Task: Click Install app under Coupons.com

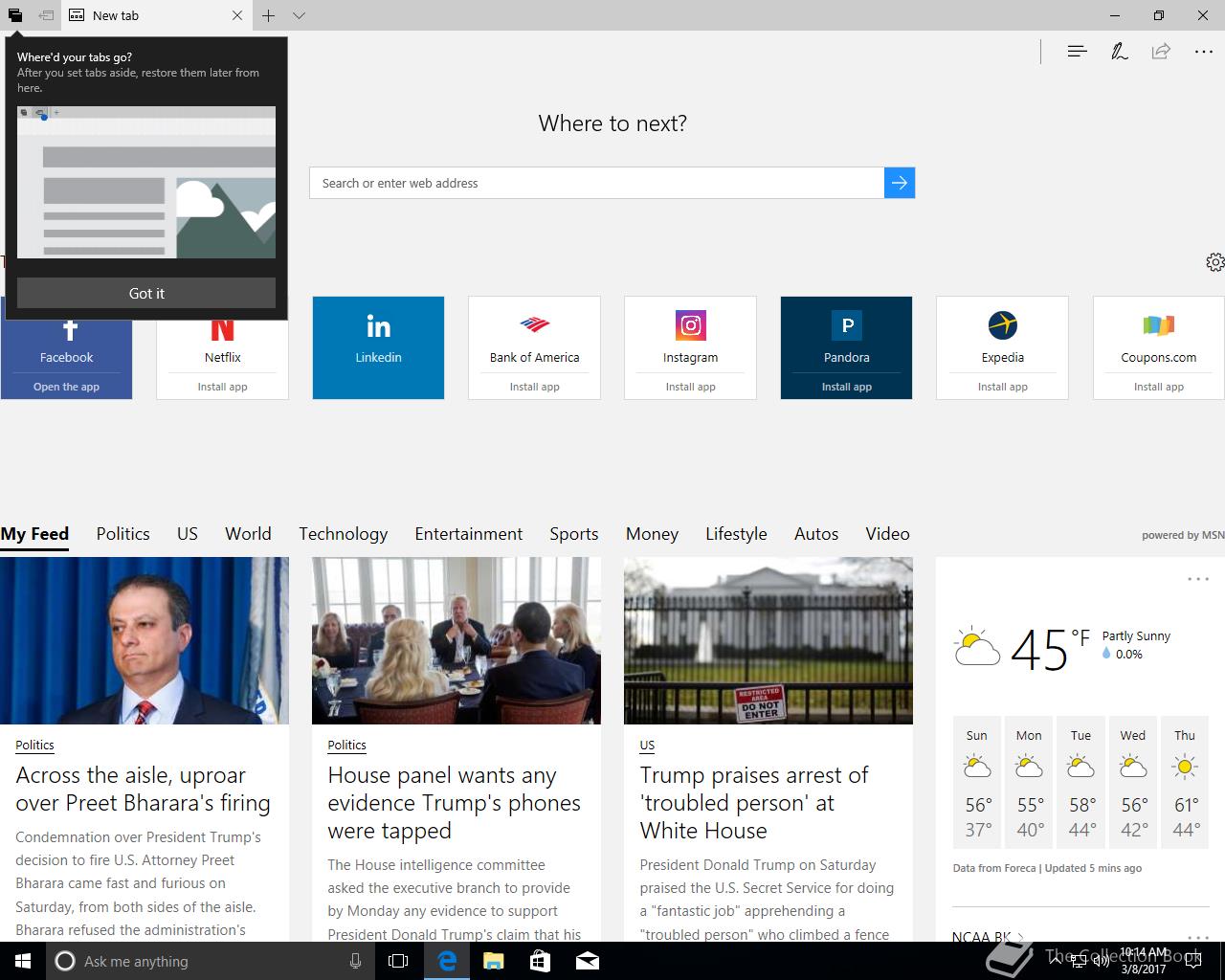Action: [x=1158, y=387]
